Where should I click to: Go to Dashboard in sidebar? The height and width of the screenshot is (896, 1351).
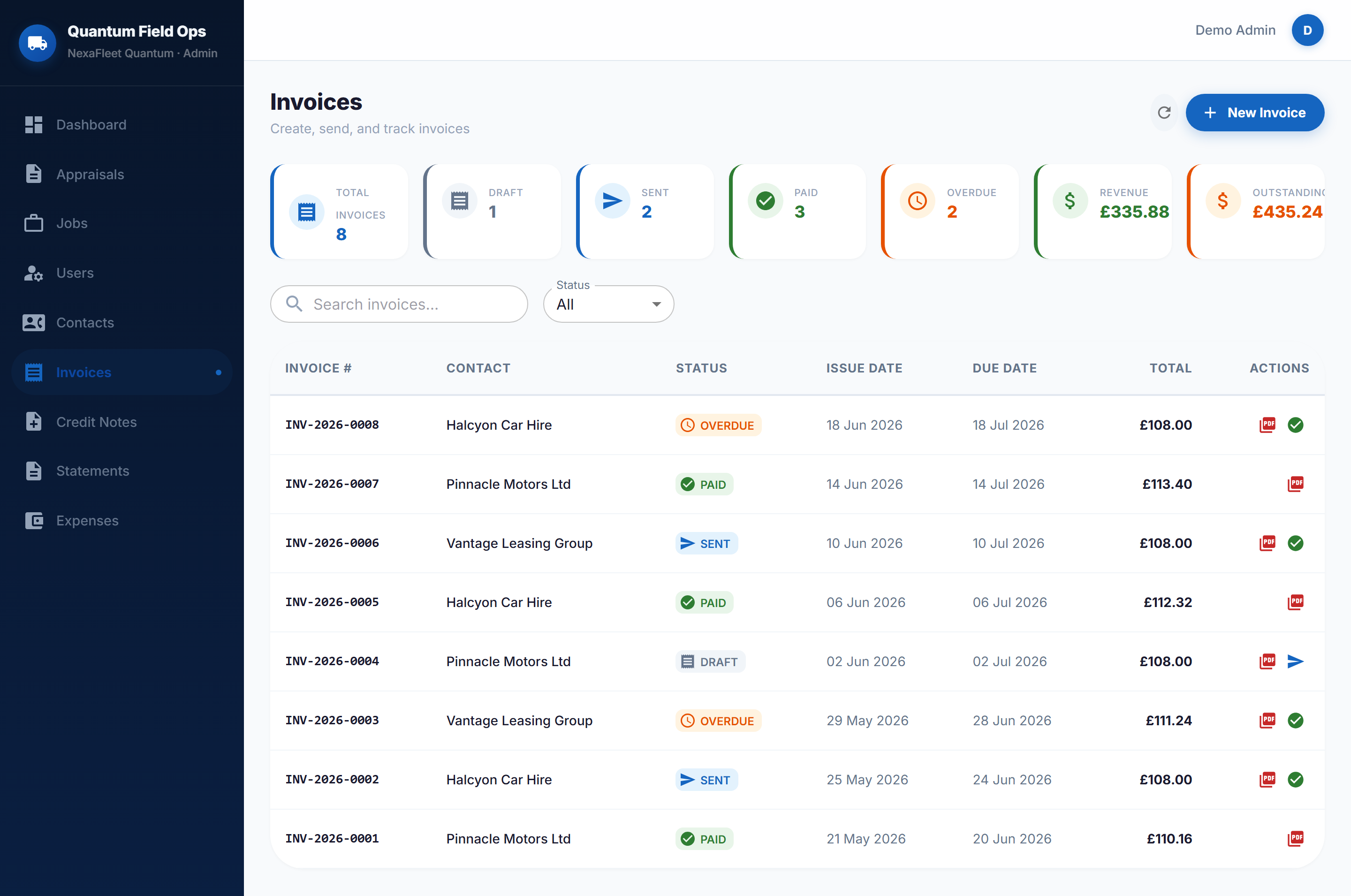coord(121,125)
